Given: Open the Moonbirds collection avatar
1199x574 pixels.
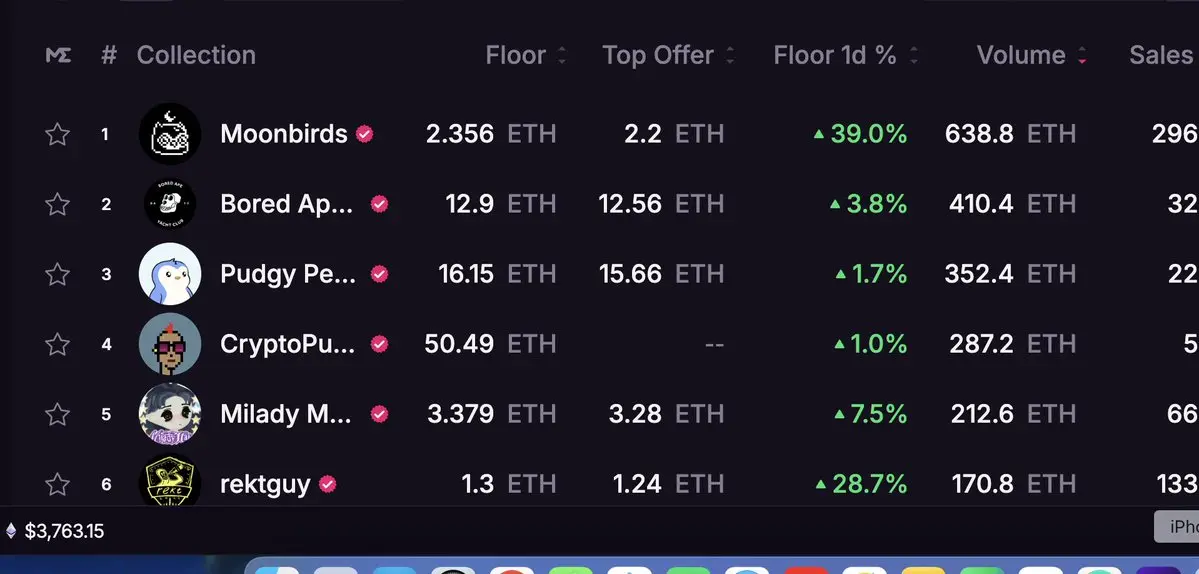Looking at the screenshot, I should pyautogui.click(x=170, y=134).
